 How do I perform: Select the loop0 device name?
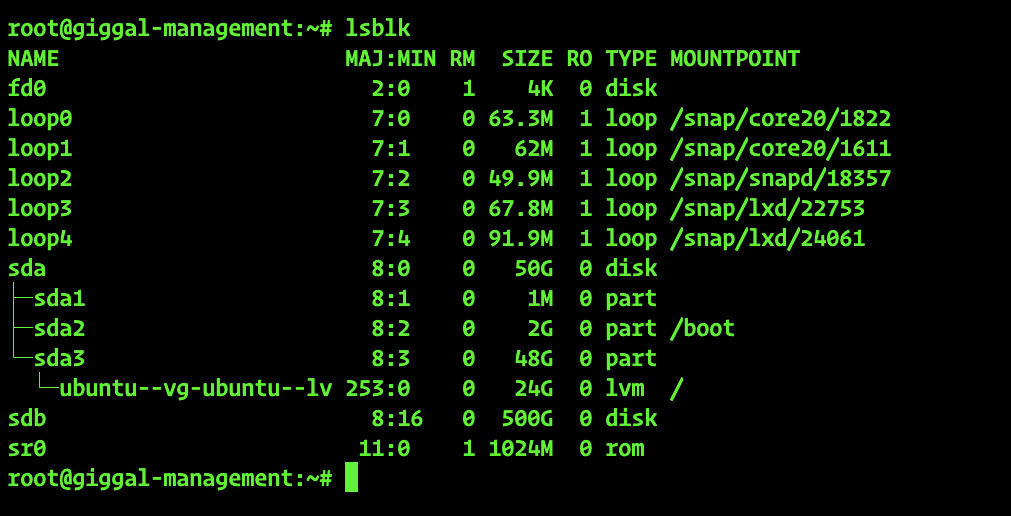[39, 119]
